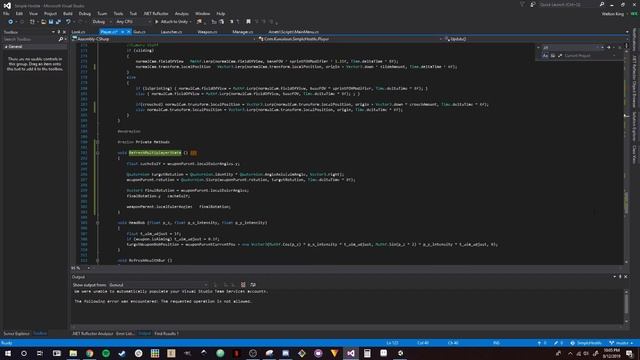Open the Tools menu

point(118,13)
